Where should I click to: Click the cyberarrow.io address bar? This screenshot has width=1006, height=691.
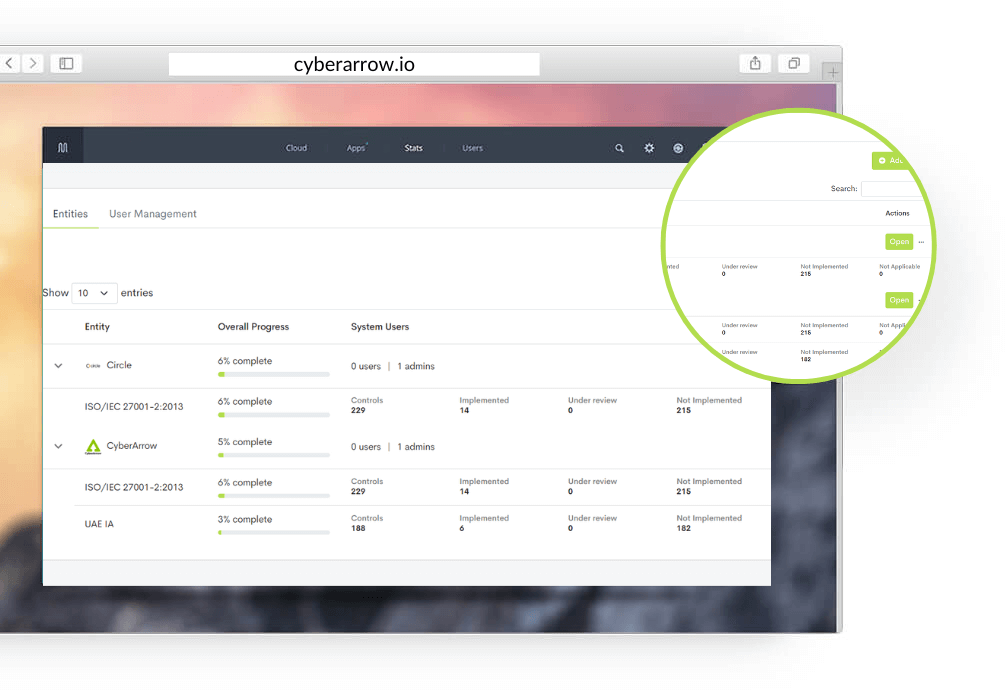[x=354, y=64]
